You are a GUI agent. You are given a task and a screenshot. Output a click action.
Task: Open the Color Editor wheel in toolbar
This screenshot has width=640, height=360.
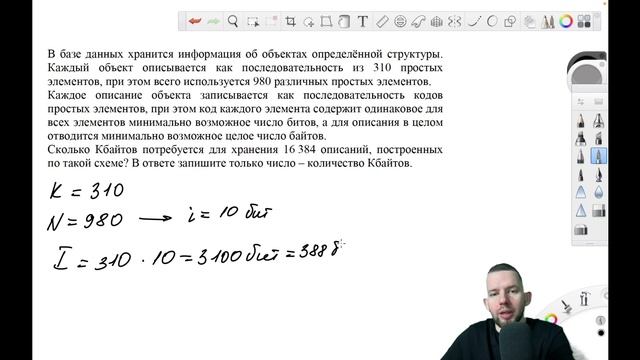pos(566,21)
